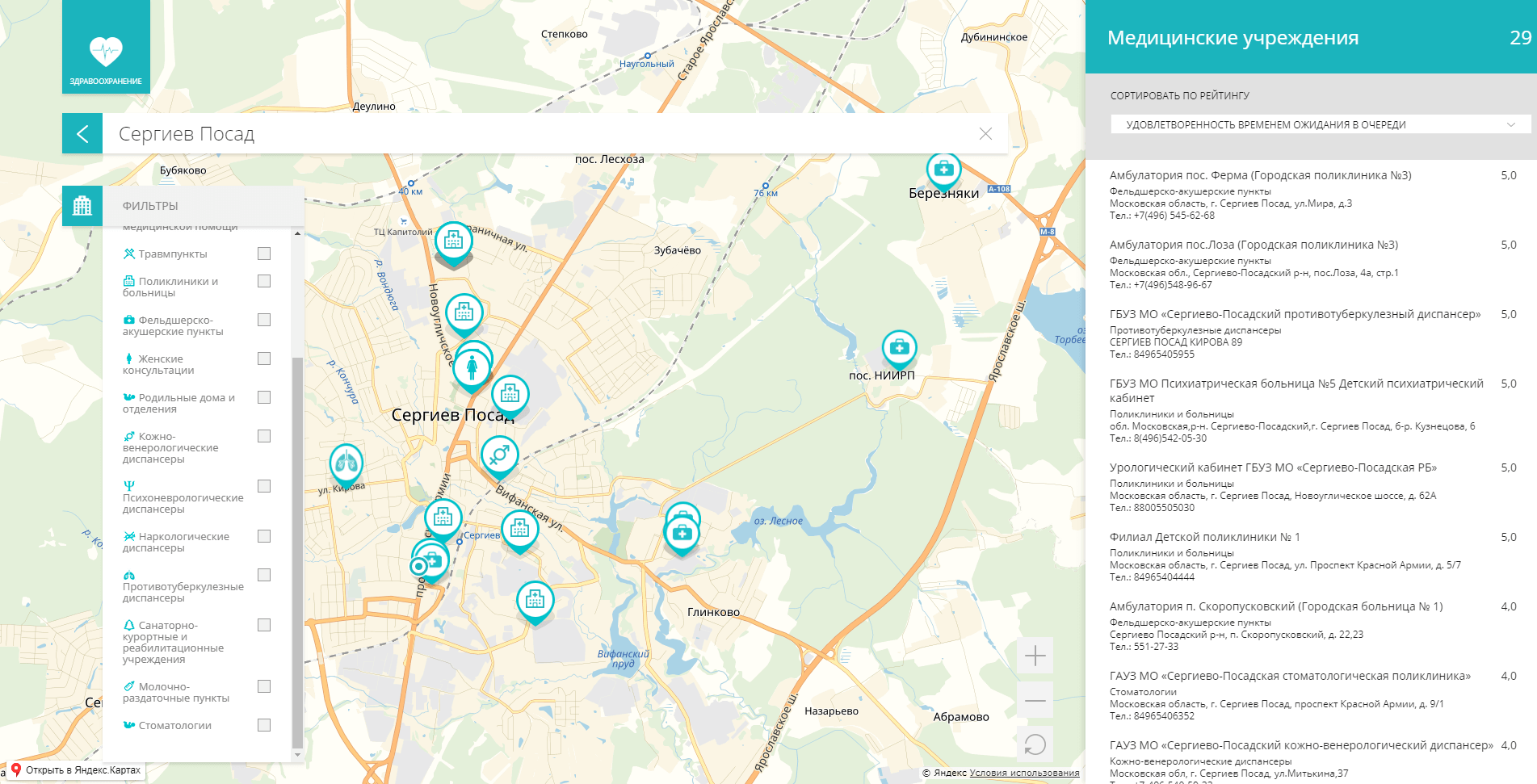Screen dimensions: 1537x784
Task: Select the gender-symbol dispensary map marker
Action: coord(499,454)
